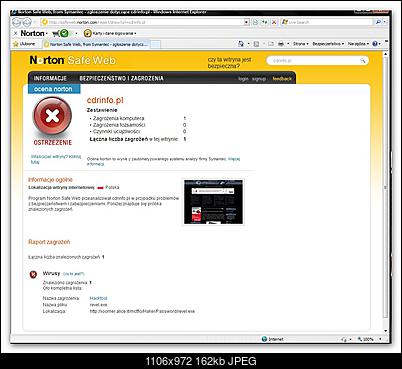Click the red virus icon beside Wirusy
This screenshot has height=369, width=402.
(x=33, y=275)
